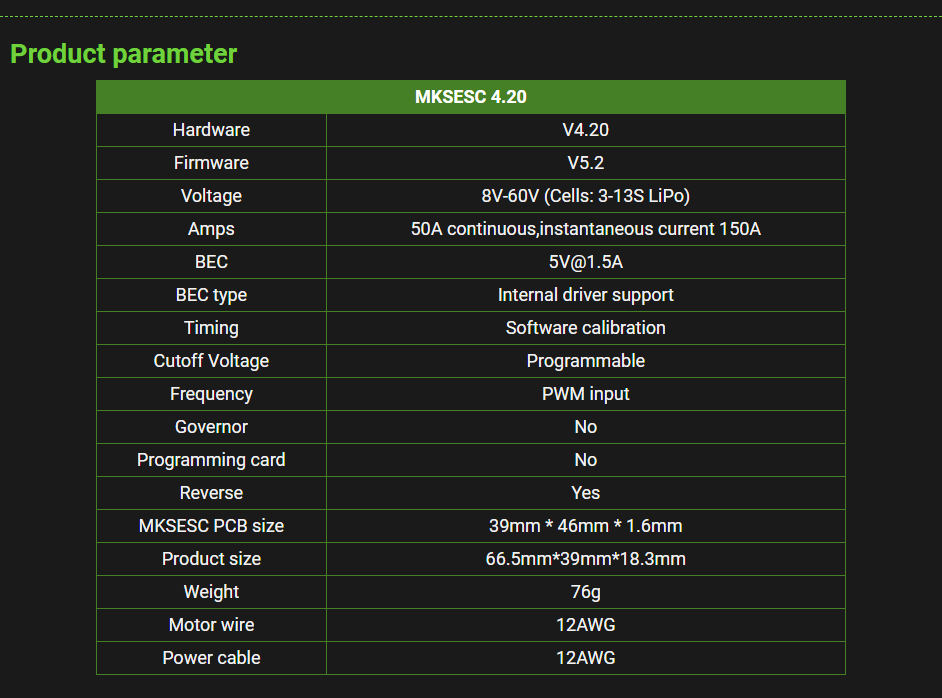Viewport: 942px width, 698px height.
Task: Click the 39mm * 46mm * 1.6mm cell
Action: click(x=585, y=526)
